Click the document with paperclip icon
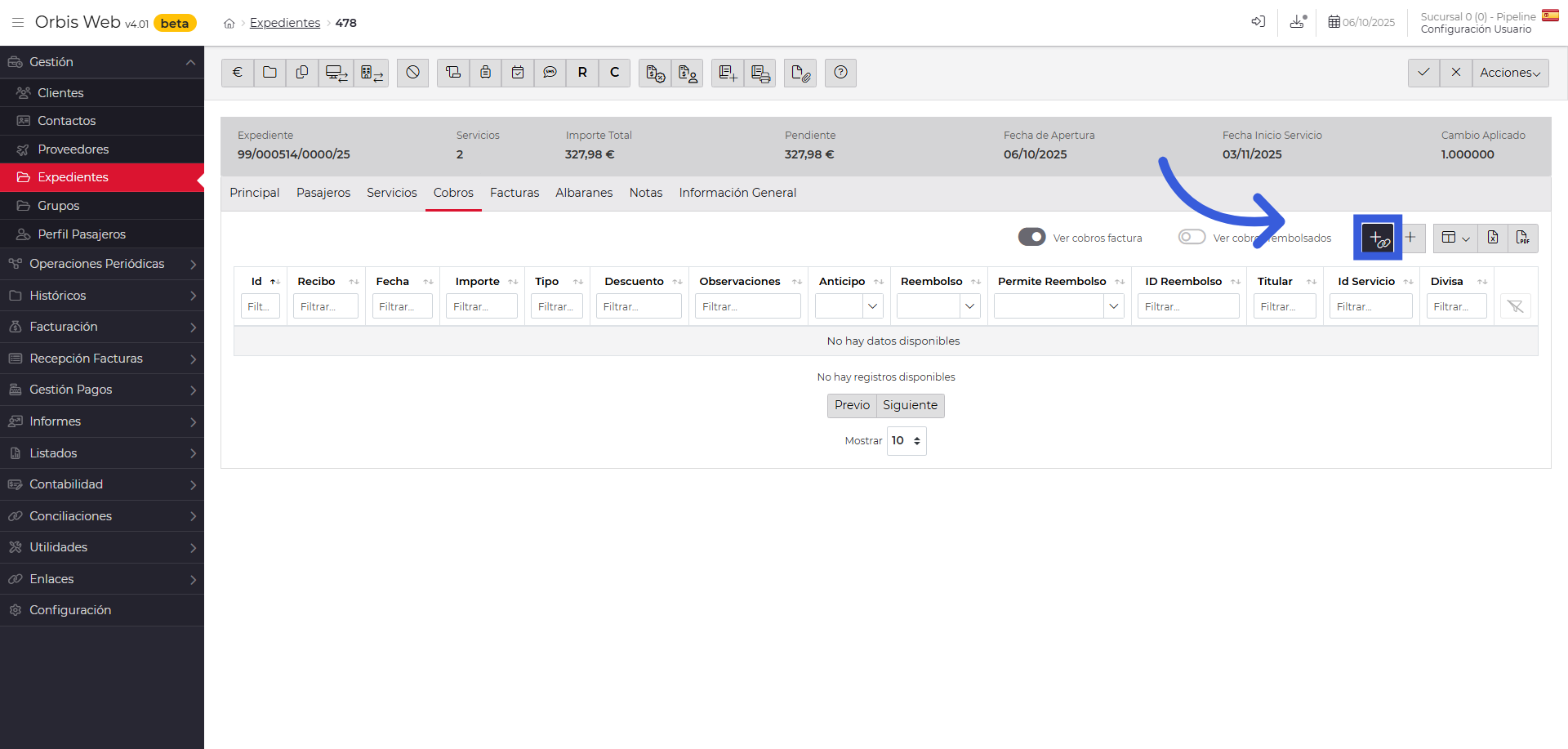The image size is (1568, 749). (x=800, y=73)
